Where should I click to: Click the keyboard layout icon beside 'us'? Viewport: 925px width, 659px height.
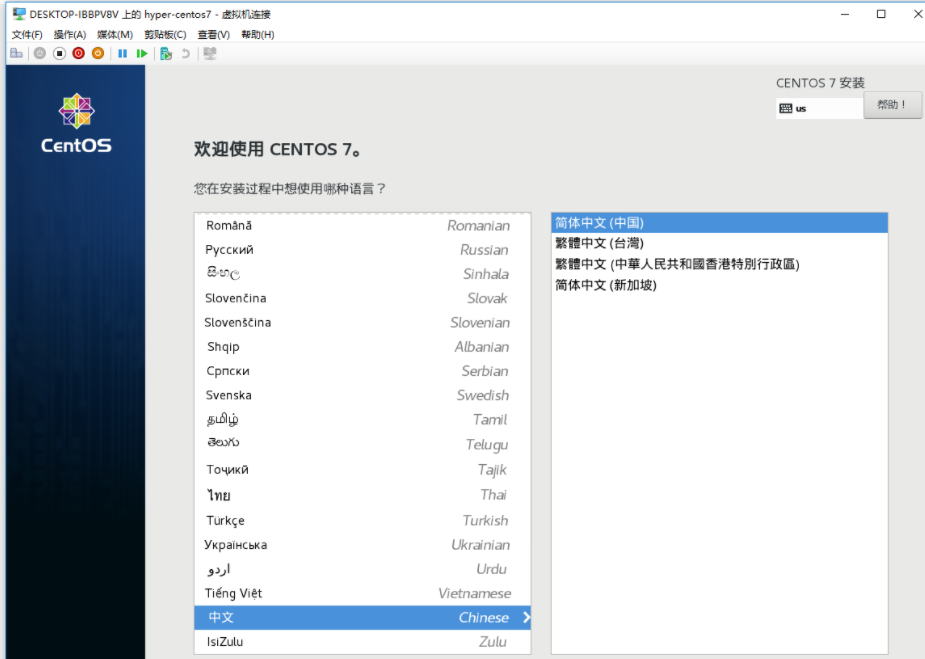[786, 109]
